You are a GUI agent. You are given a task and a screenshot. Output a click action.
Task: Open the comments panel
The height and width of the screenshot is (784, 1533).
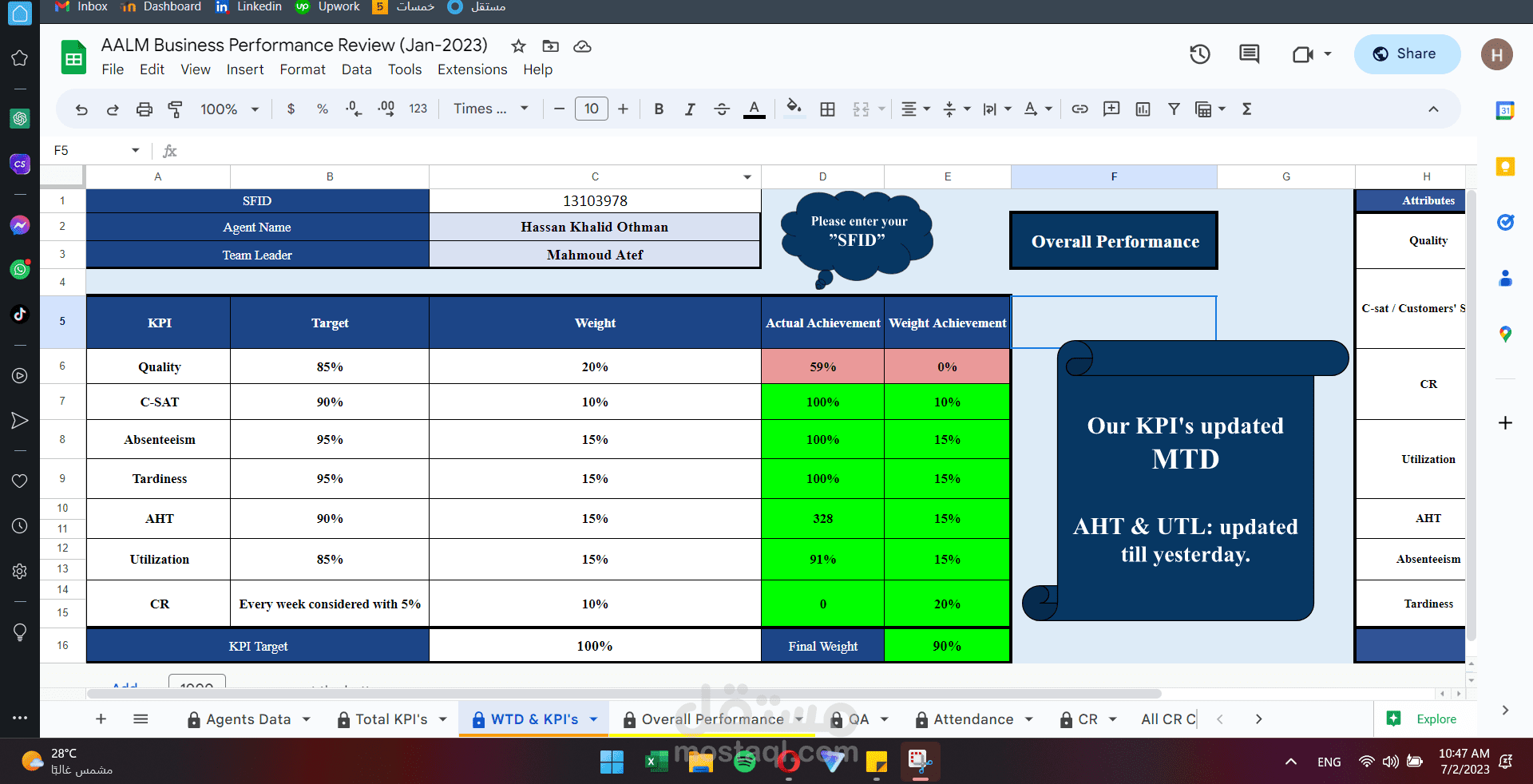click(1249, 53)
